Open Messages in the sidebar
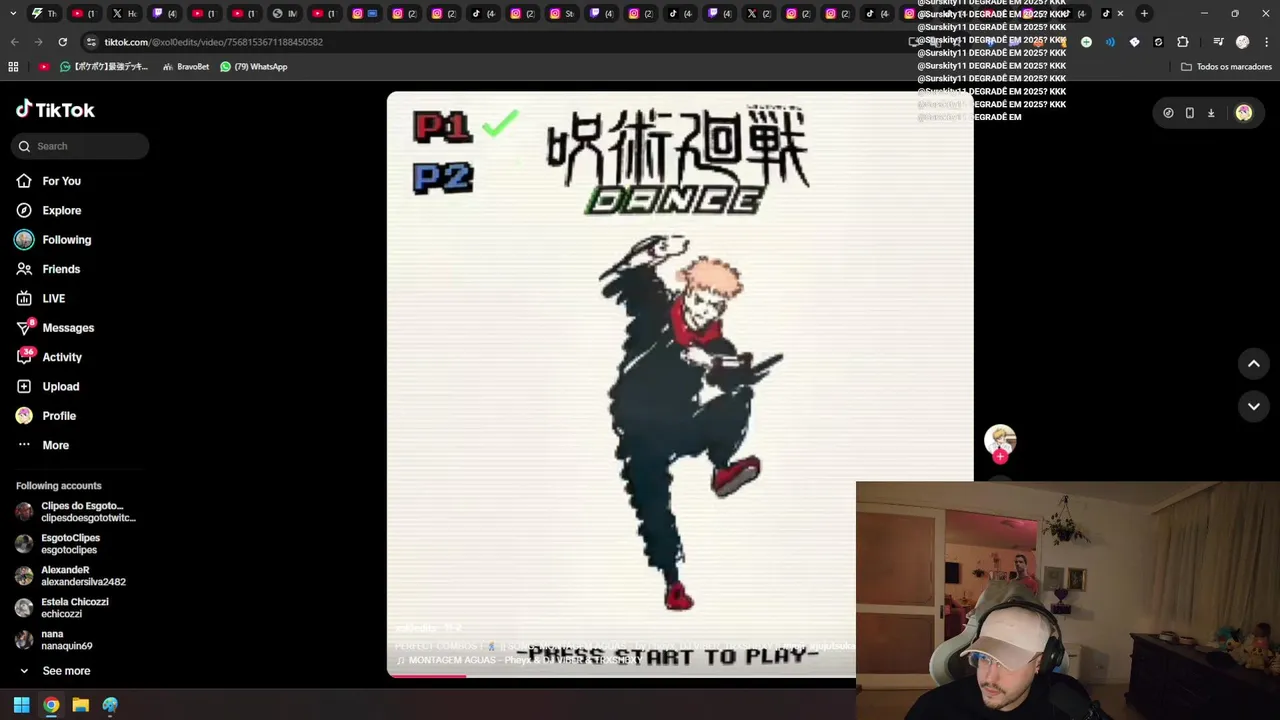Screen dimensions: 1280x720 (54, 327)
